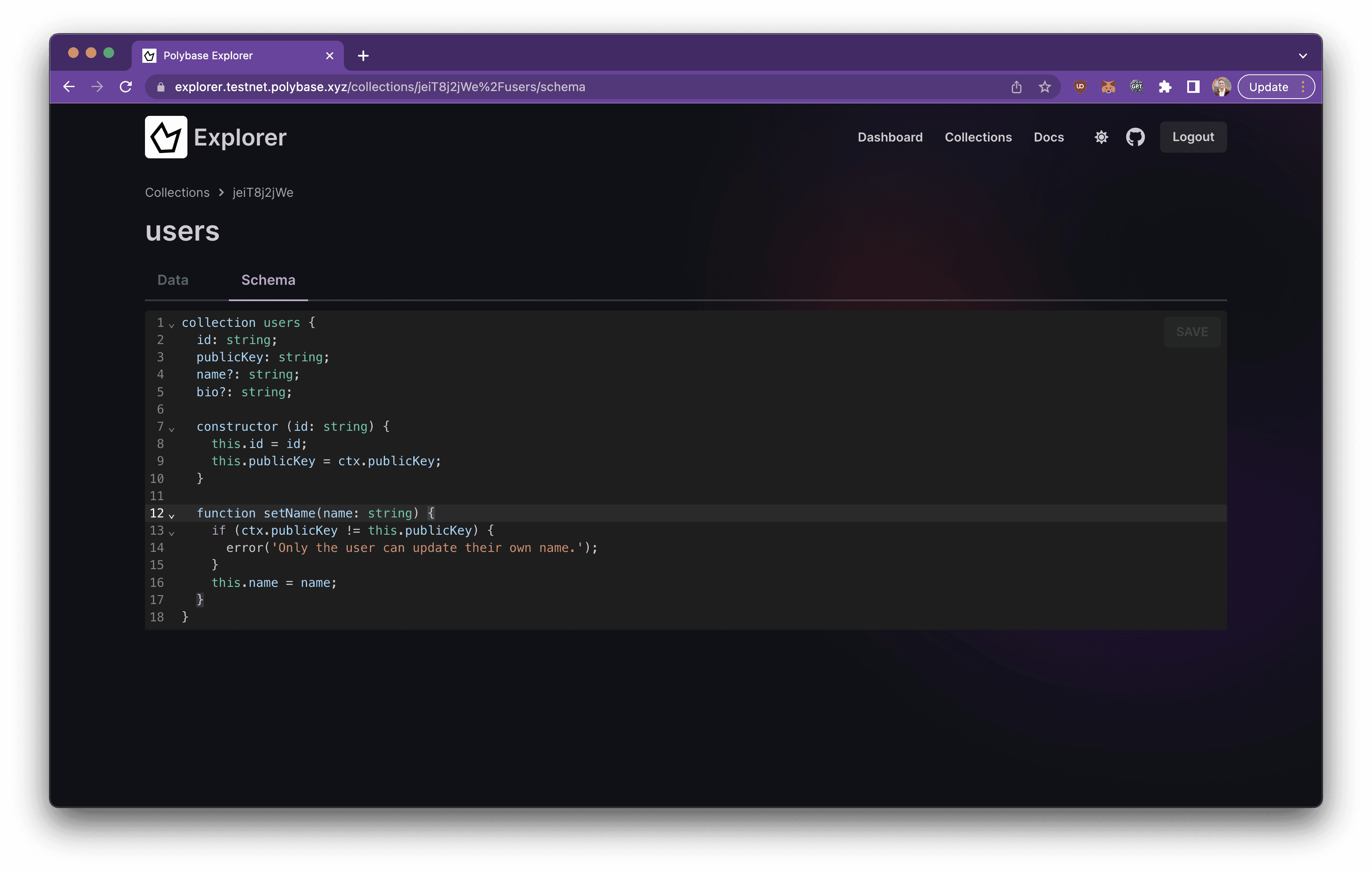Click the browser reload icon

click(126, 87)
